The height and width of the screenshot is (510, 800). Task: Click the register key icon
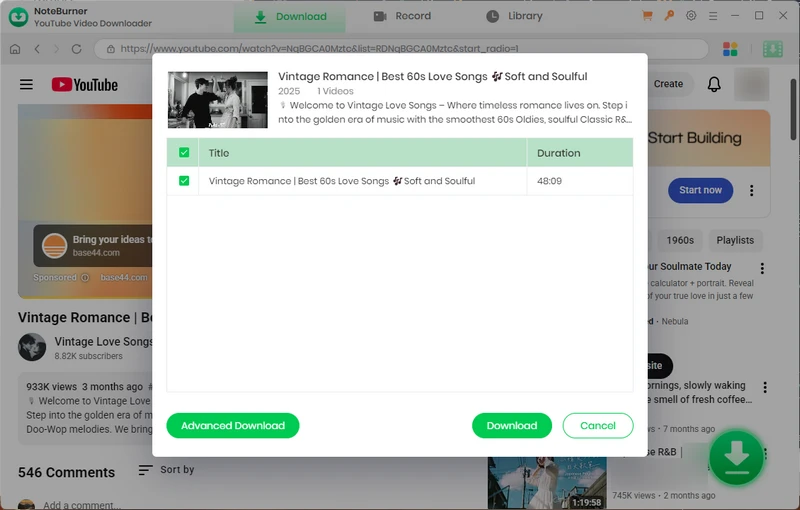coord(669,16)
